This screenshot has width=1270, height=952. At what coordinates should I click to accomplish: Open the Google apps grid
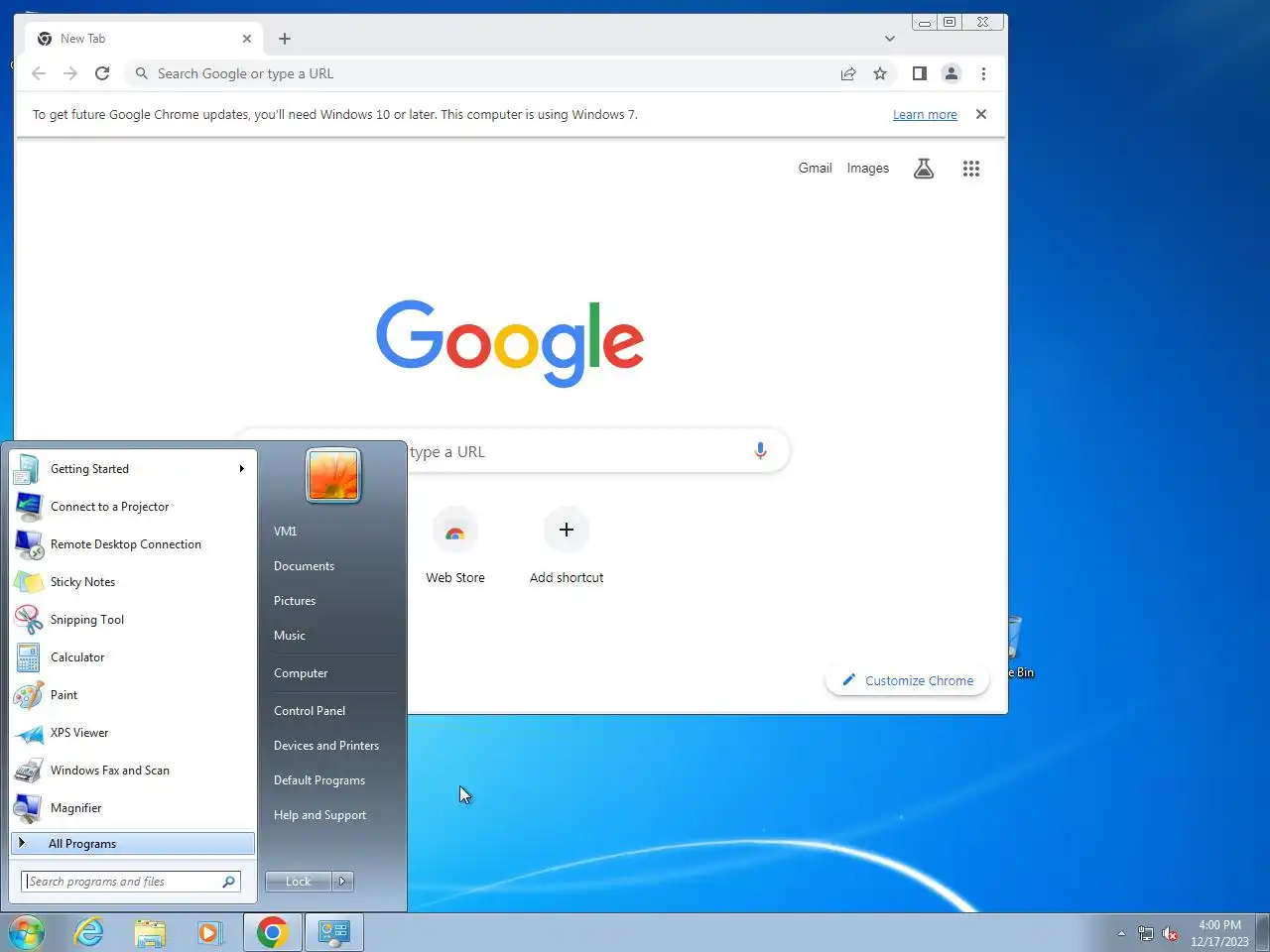tap(971, 169)
